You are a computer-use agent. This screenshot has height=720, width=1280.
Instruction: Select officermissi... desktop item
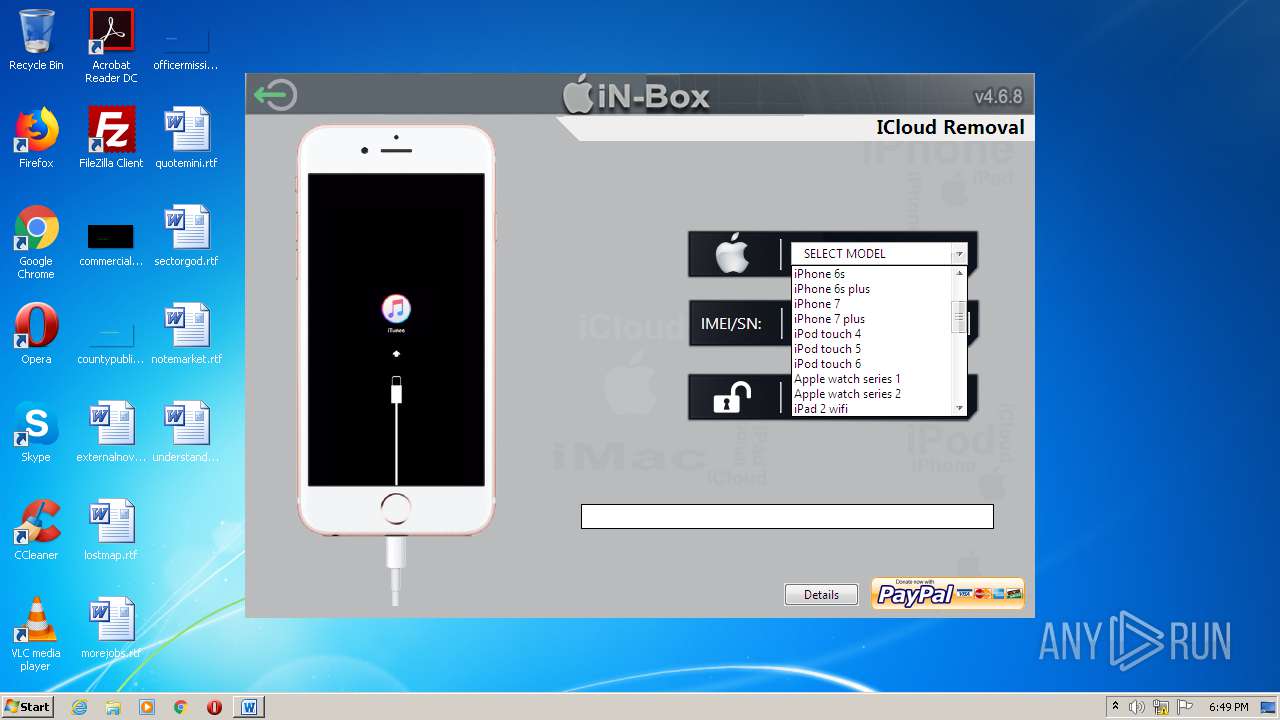click(x=187, y=46)
